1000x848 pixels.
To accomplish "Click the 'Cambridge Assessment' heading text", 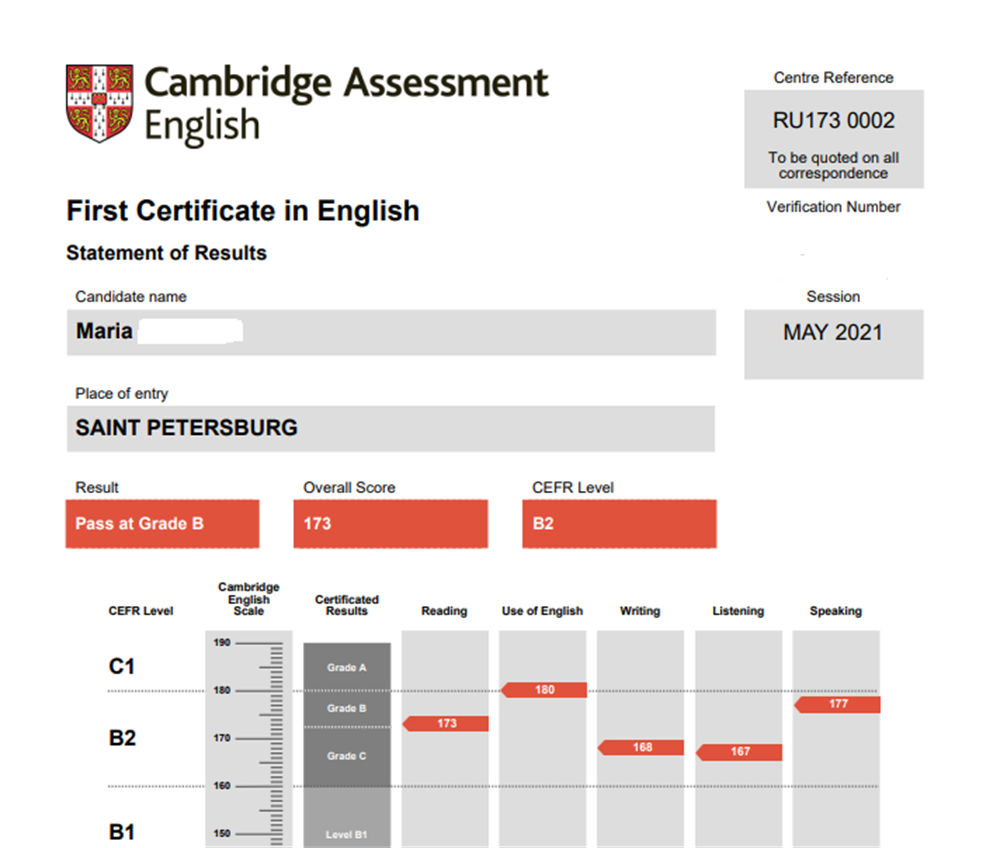I will (346, 83).
